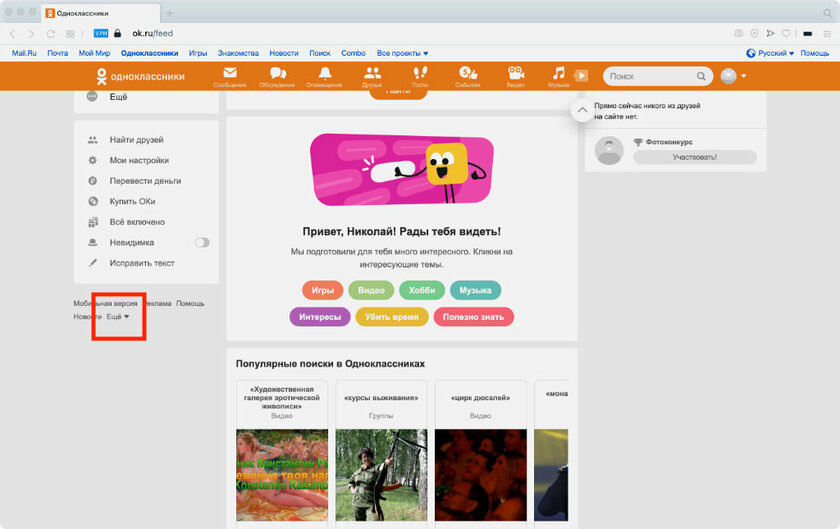Click the Купить ОКи icon
Screen dimensions: 840x529
93,201
